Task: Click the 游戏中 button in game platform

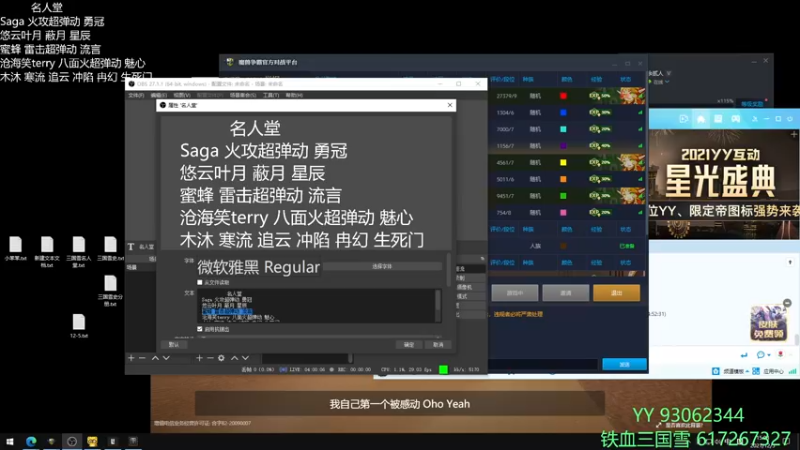Action: pos(515,293)
